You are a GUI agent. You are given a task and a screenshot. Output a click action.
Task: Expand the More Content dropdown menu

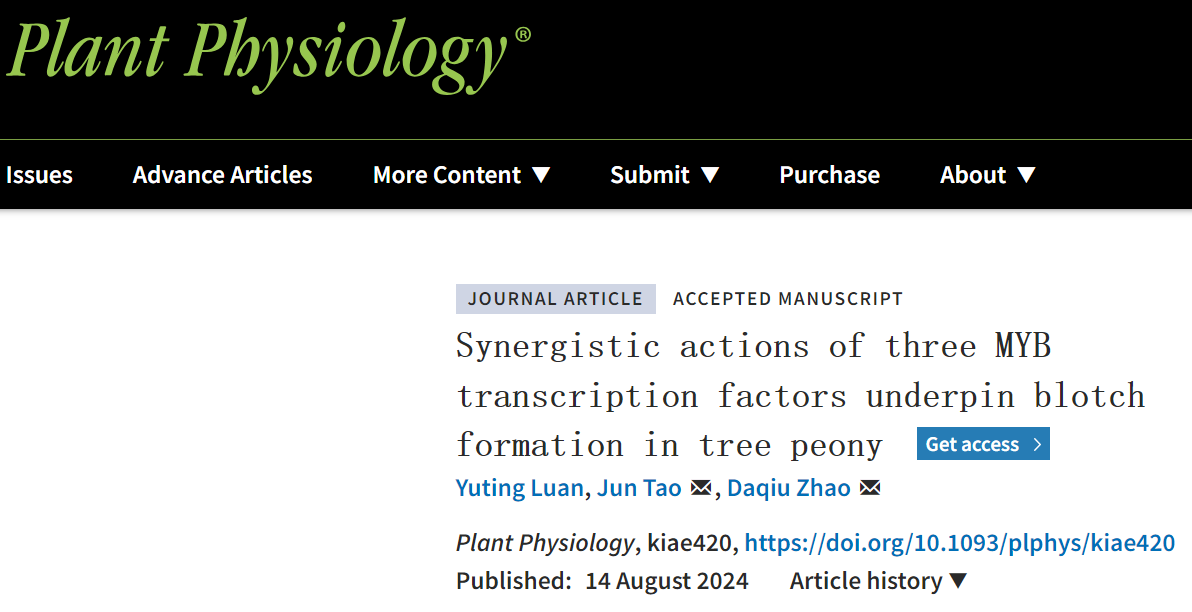click(x=461, y=175)
